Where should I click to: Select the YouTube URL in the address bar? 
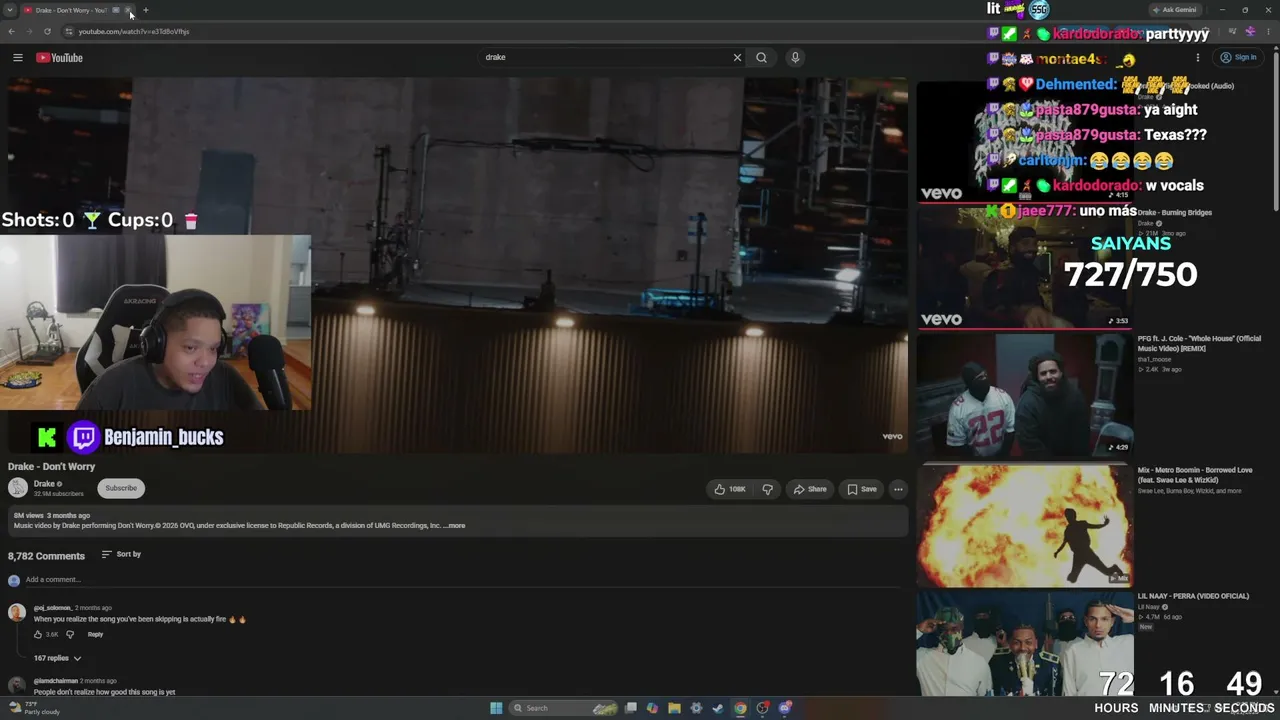[x=134, y=31]
